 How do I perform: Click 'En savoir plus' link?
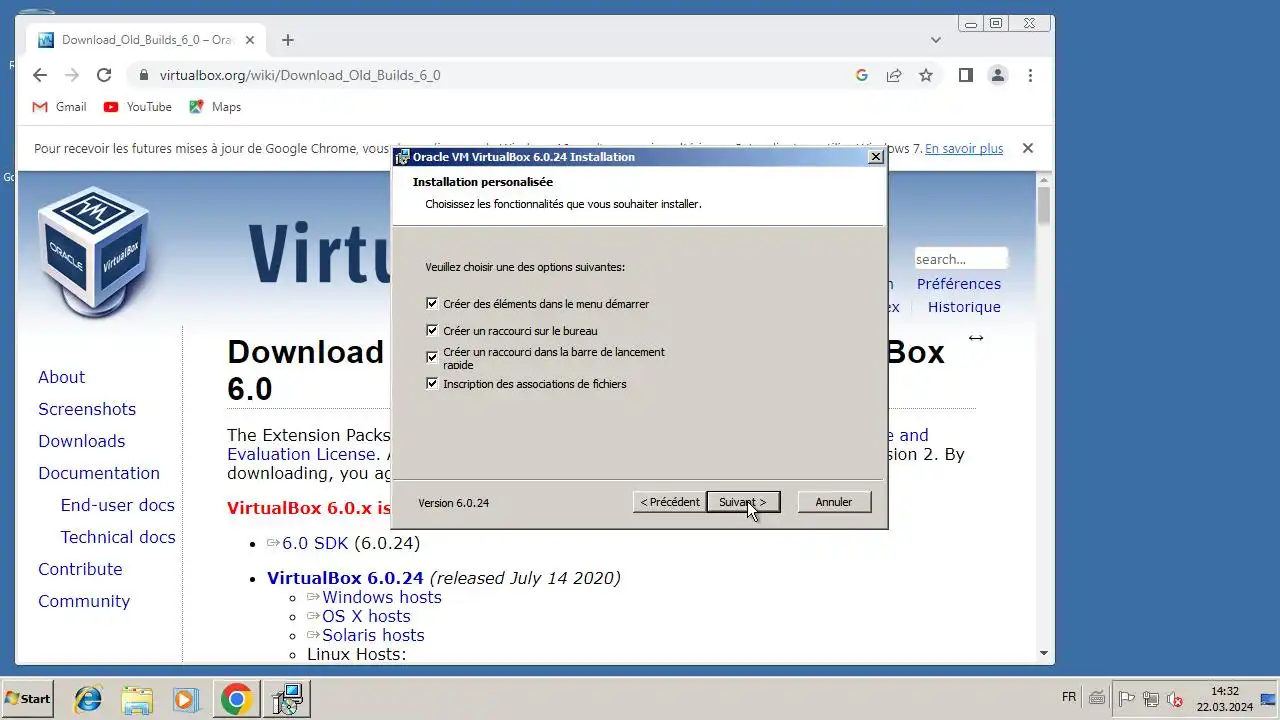tap(964, 148)
